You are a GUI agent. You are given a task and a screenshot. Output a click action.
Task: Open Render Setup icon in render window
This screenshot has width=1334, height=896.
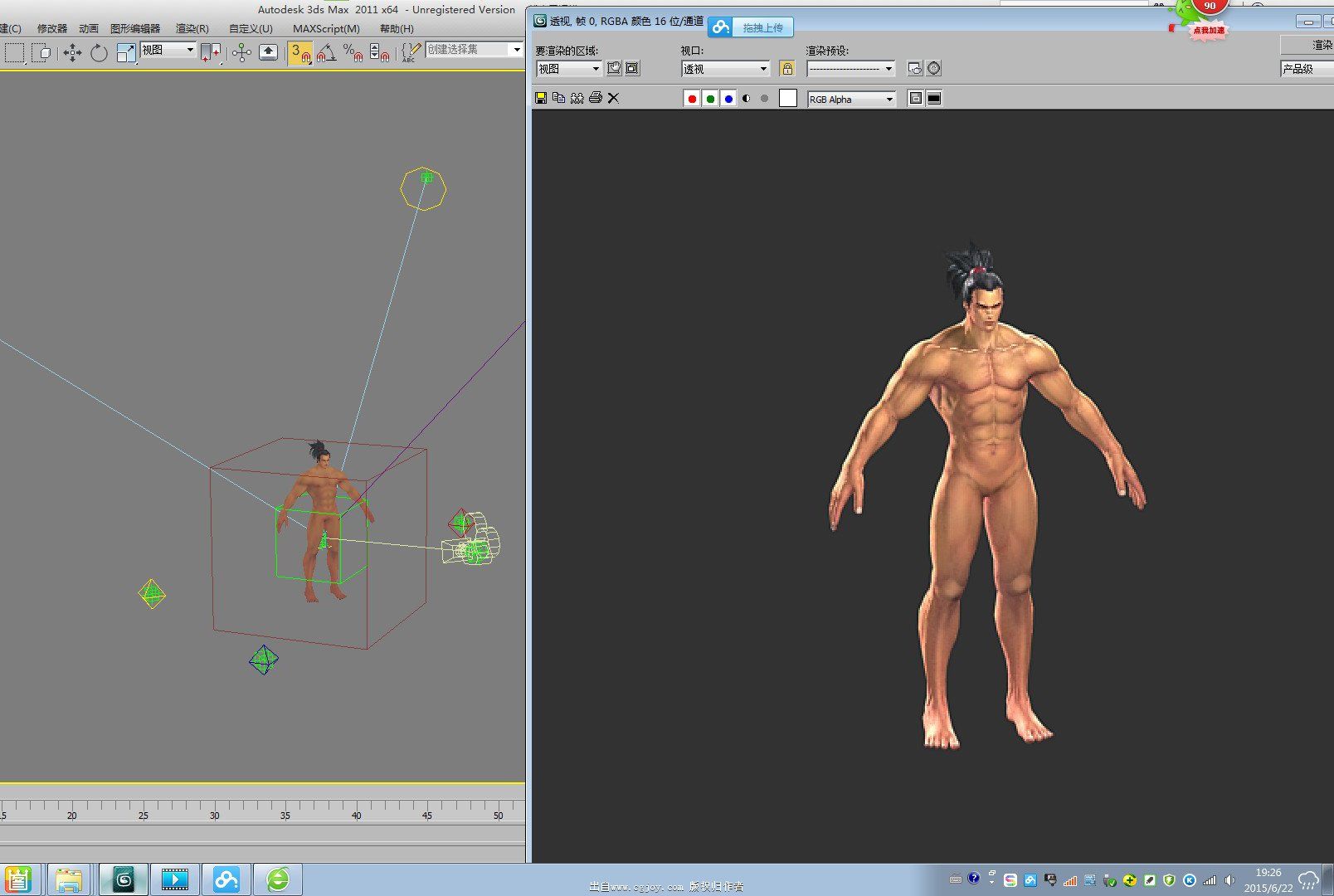point(914,68)
